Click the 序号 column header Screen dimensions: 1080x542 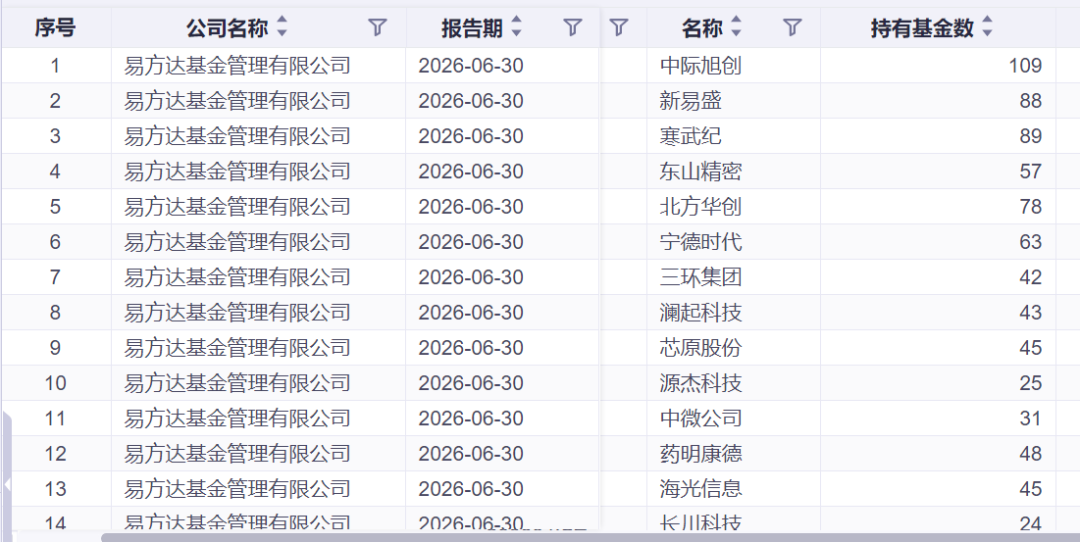(56, 28)
